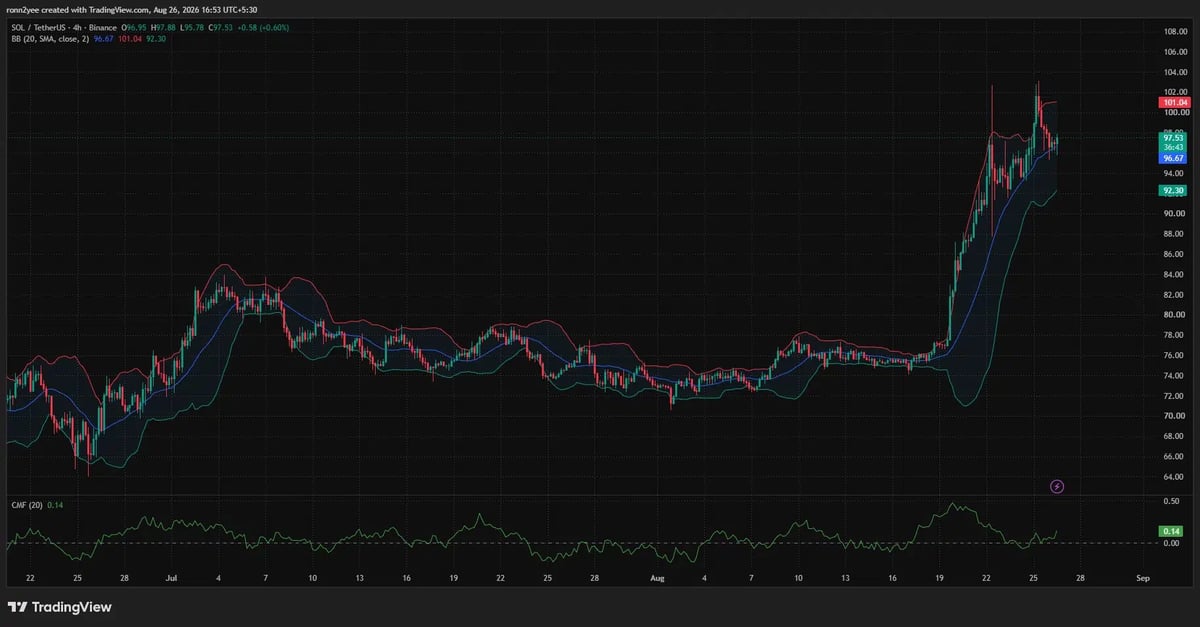Viewport: 1200px width, 627px height.
Task: Click the 86.00 price axis label
Action: pyautogui.click(x=1173, y=254)
